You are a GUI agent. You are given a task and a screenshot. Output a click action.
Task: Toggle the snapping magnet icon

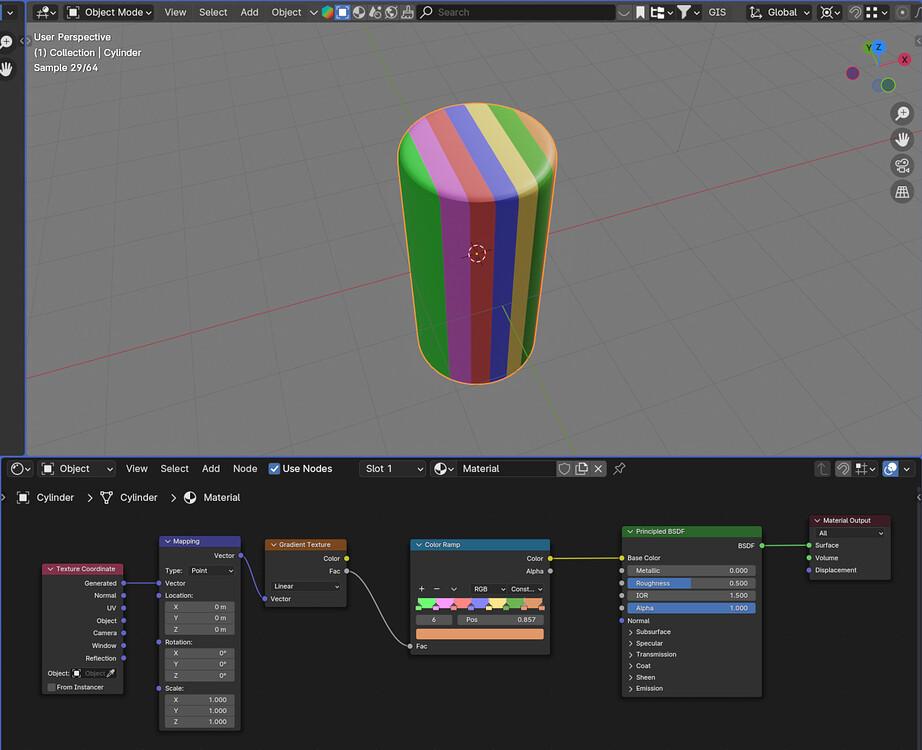pos(856,12)
